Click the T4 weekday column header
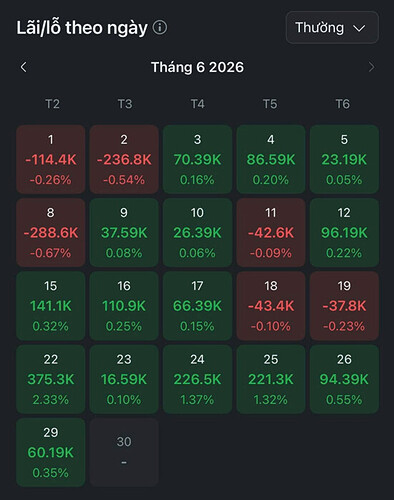 click(x=197, y=104)
